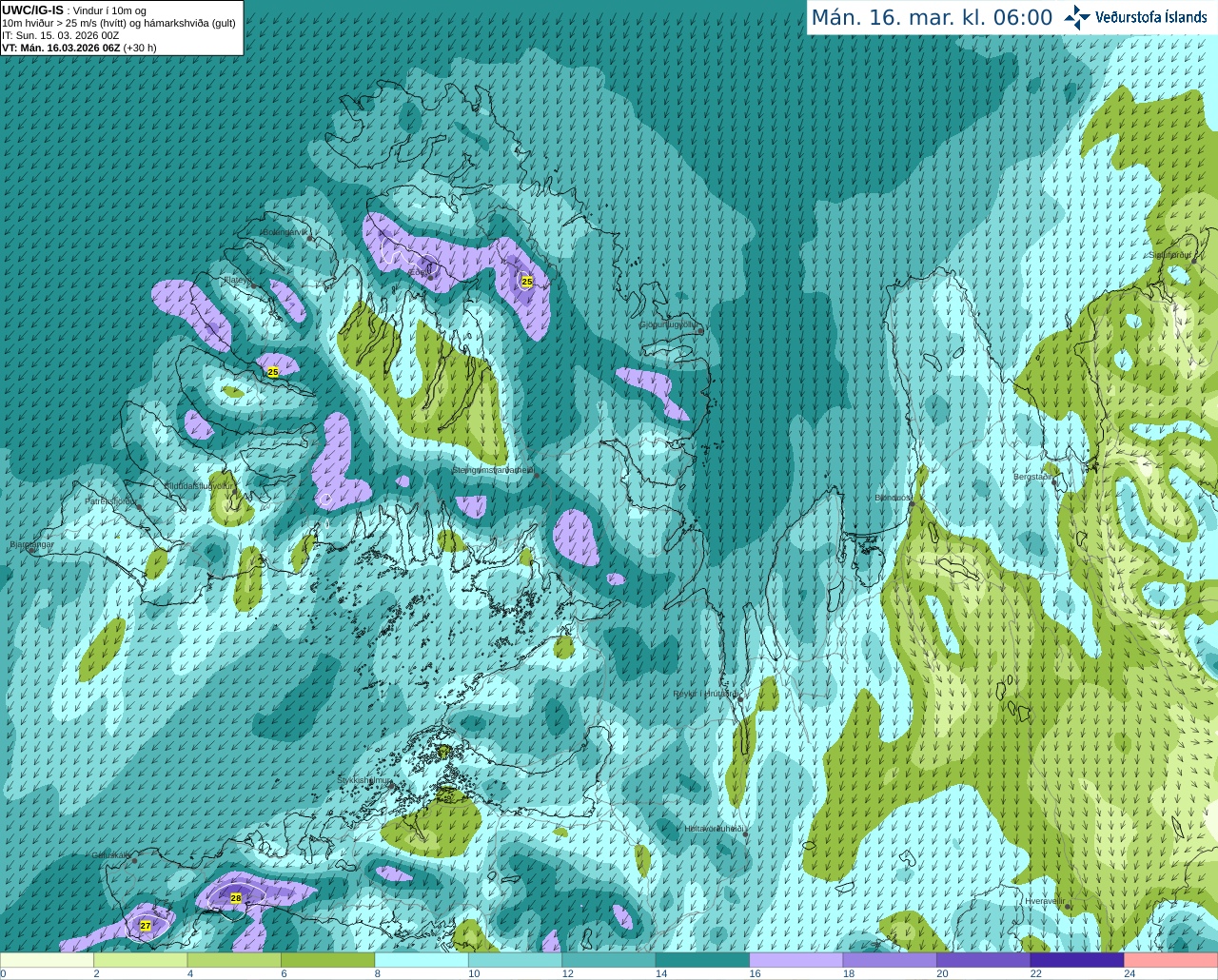The height and width of the screenshot is (980, 1218).
Task: Click the Stykkishólmur station label
Action: coord(364,780)
